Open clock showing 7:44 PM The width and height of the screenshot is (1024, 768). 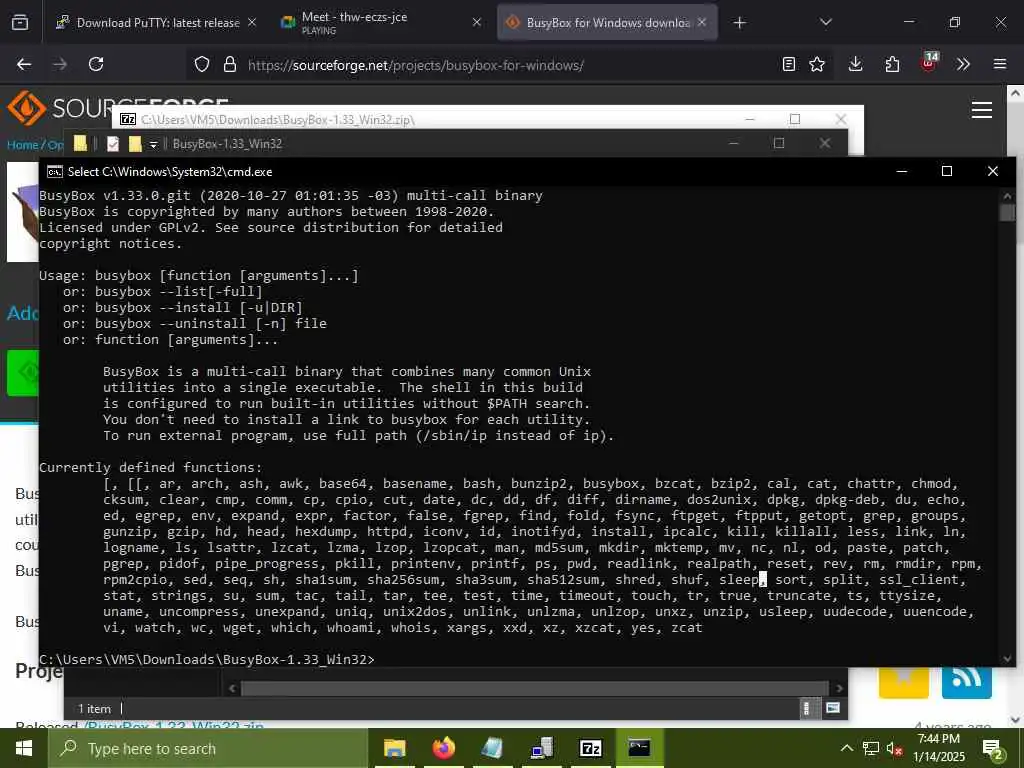939,748
